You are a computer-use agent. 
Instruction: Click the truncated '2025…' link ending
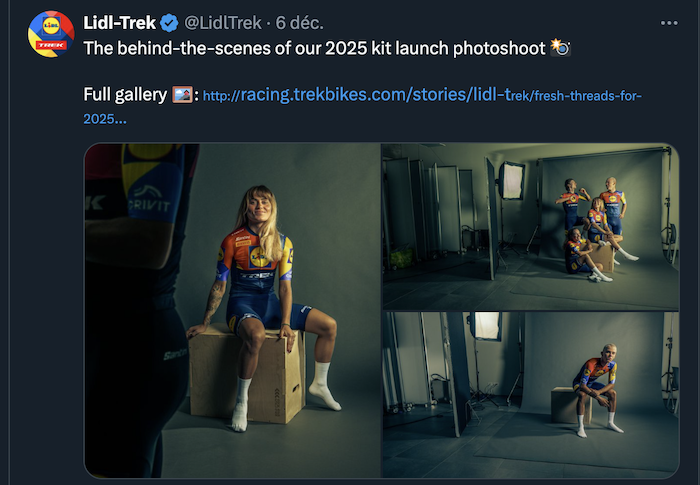pyautogui.click(x=105, y=118)
